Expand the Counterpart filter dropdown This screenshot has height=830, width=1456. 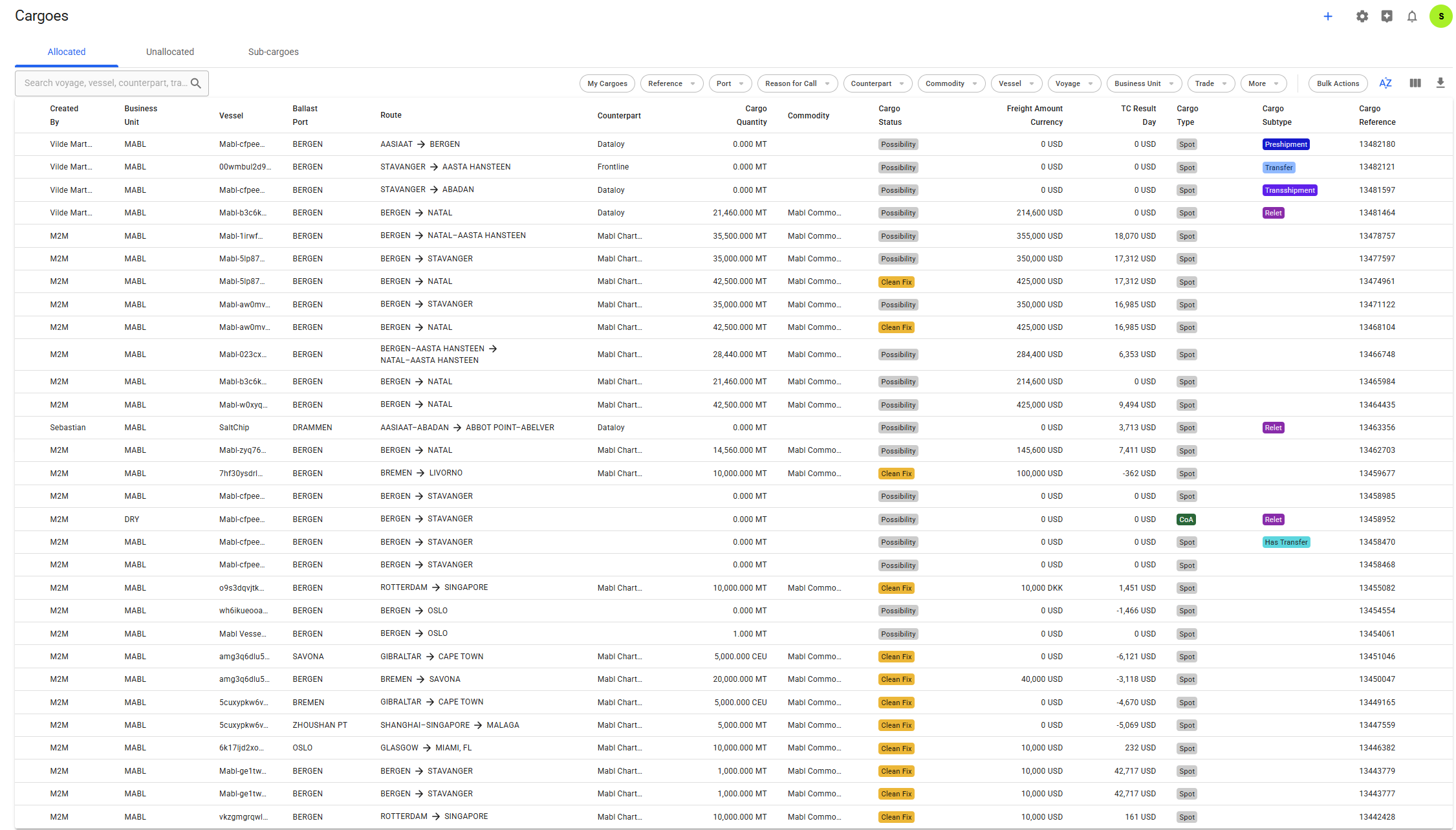877,83
